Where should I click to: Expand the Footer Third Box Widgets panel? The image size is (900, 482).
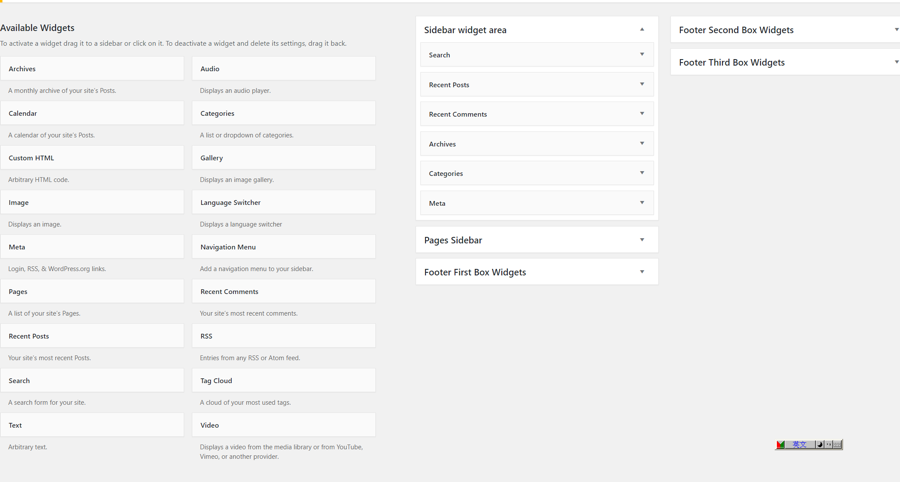coord(895,62)
